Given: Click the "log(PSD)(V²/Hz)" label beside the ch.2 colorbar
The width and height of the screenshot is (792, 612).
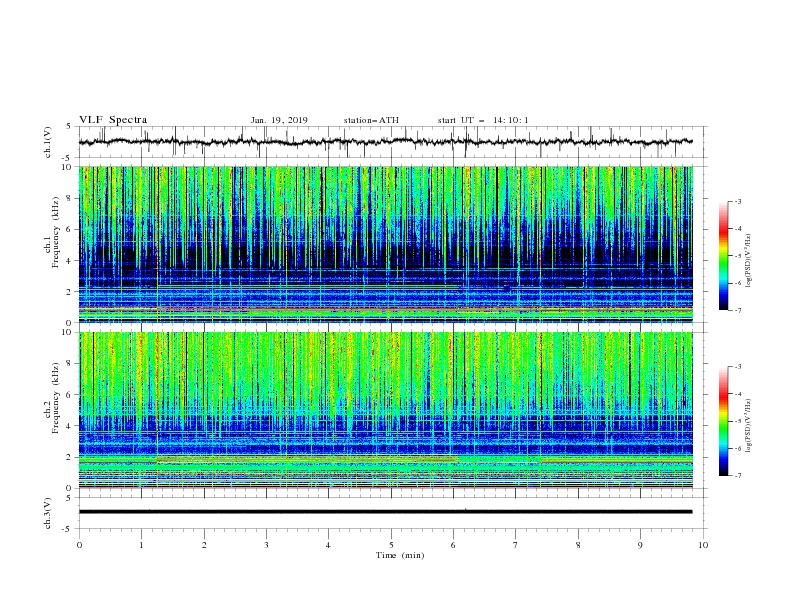Looking at the screenshot, I should coord(748,426).
